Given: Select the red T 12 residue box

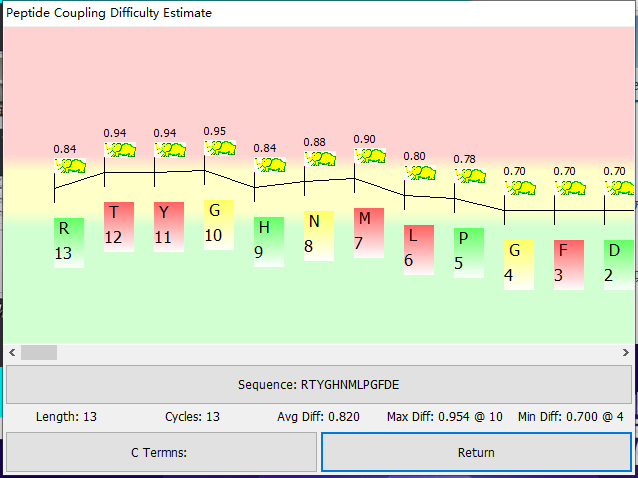Looking at the screenshot, I should [x=118, y=226].
